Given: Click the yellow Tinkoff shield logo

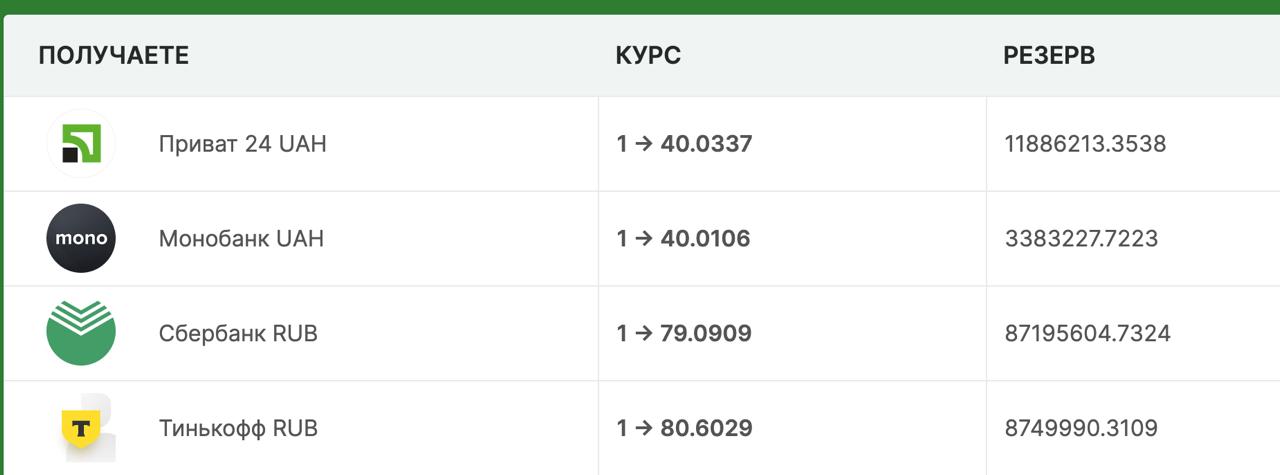Looking at the screenshot, I should [81, 428].
